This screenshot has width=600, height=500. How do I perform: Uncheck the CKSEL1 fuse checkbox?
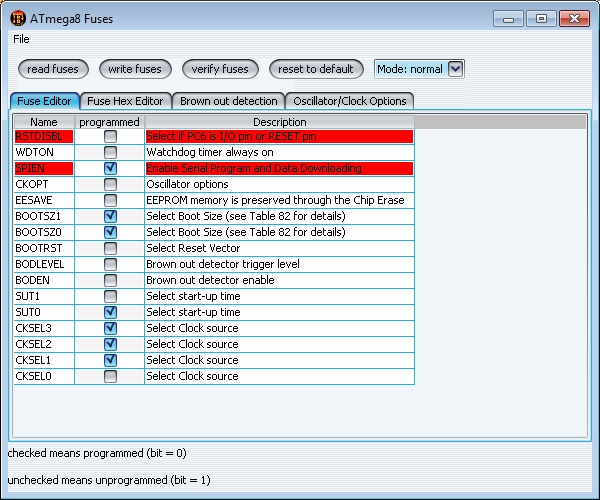point(110,360)
